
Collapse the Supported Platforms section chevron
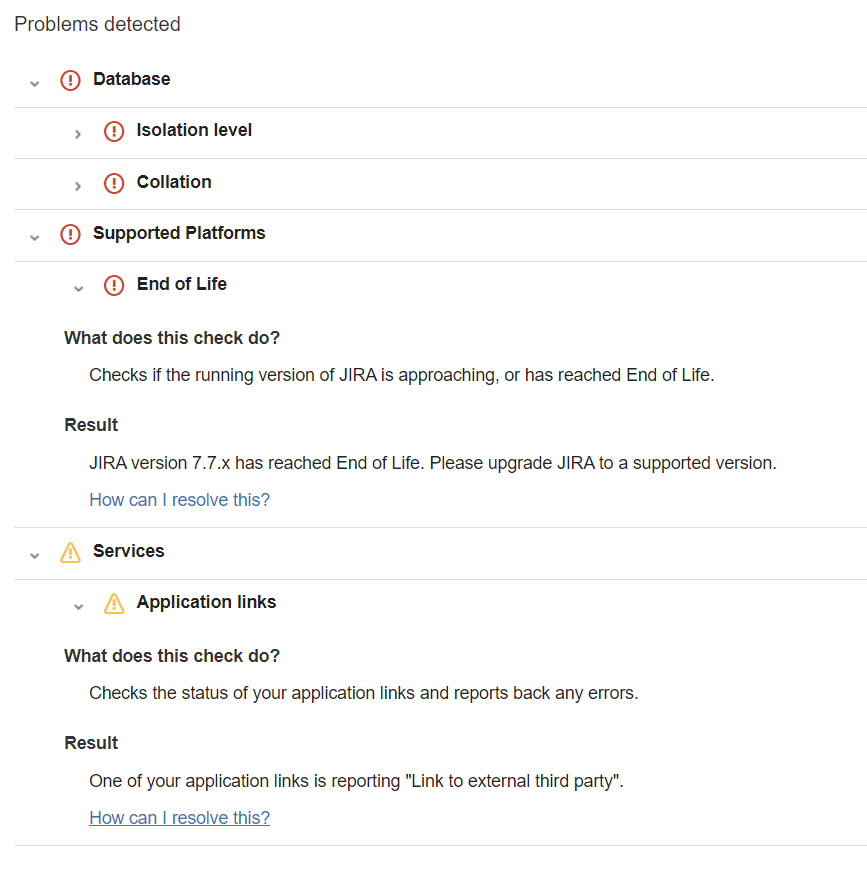pos(34,238)
